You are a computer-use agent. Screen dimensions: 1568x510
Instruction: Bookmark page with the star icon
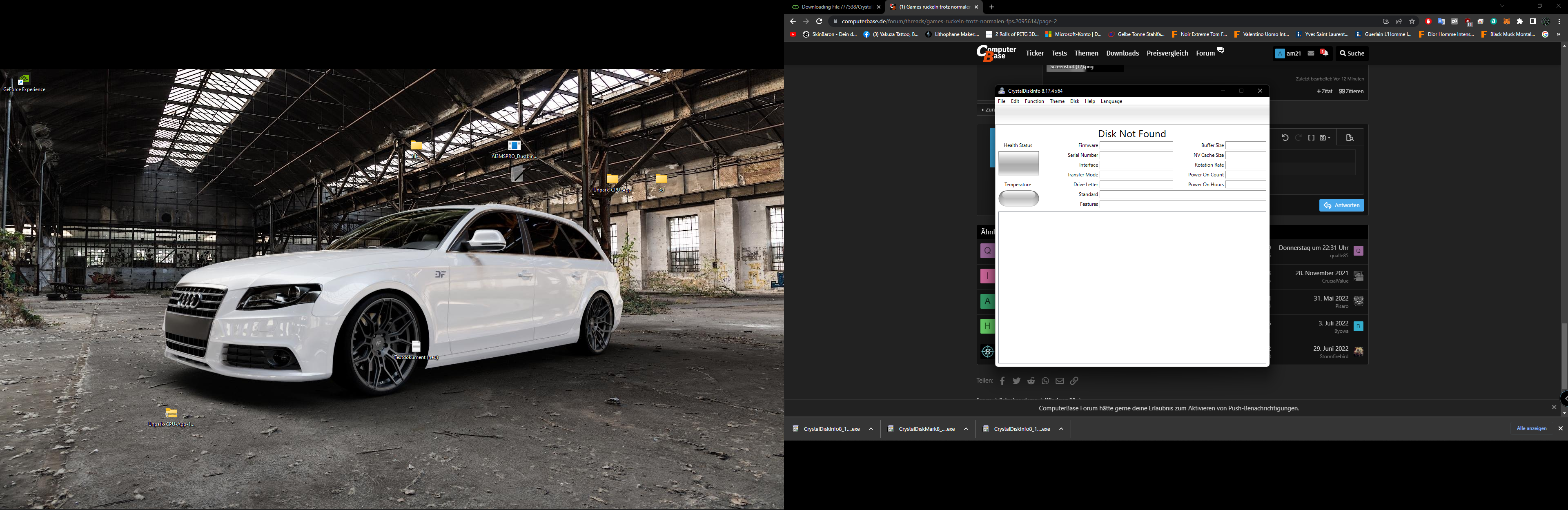pyautogui.click(x=1412, y=21)
